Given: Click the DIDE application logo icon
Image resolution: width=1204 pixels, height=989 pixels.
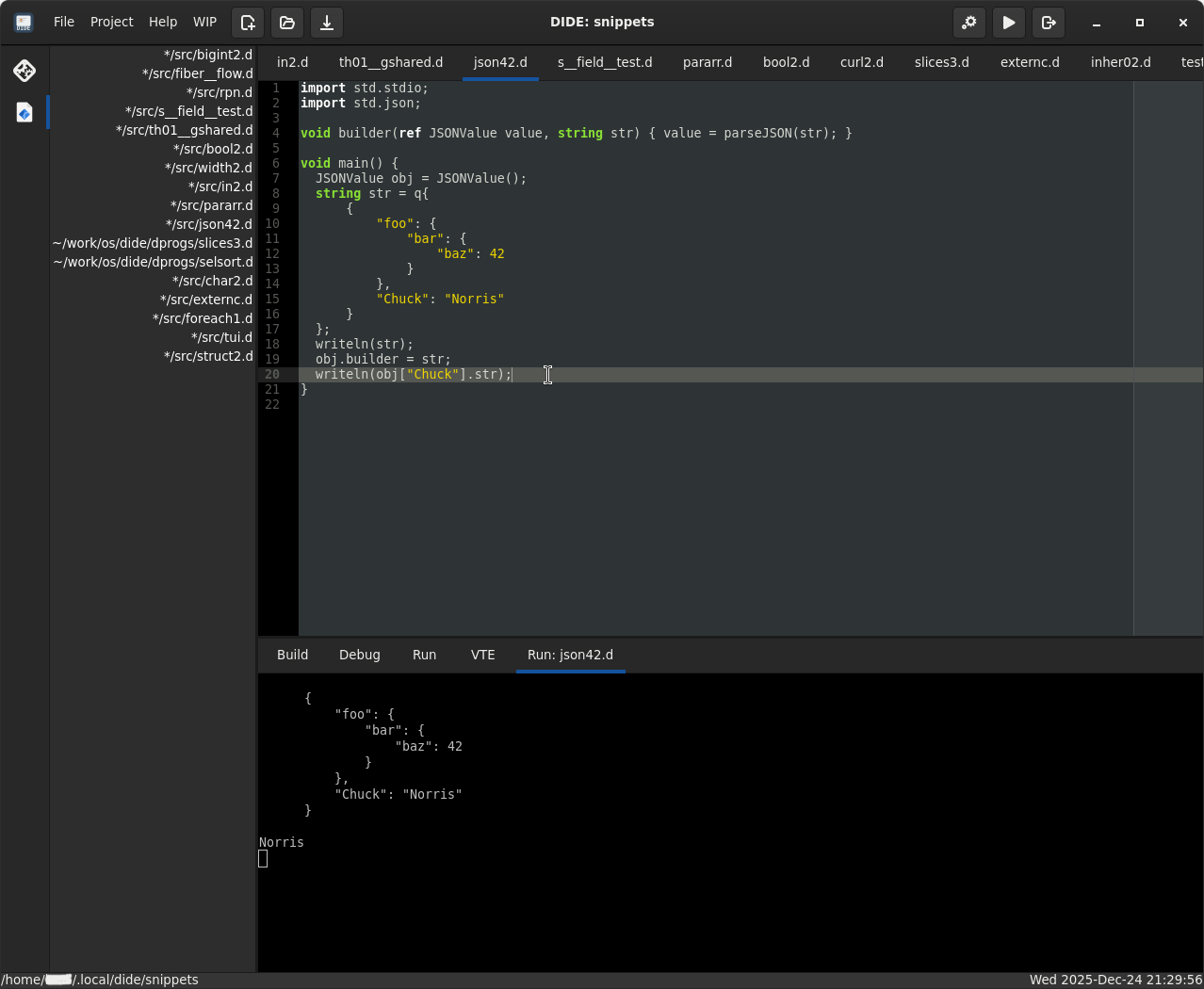Looking at the screenshot, I should (x=24, y=23).
